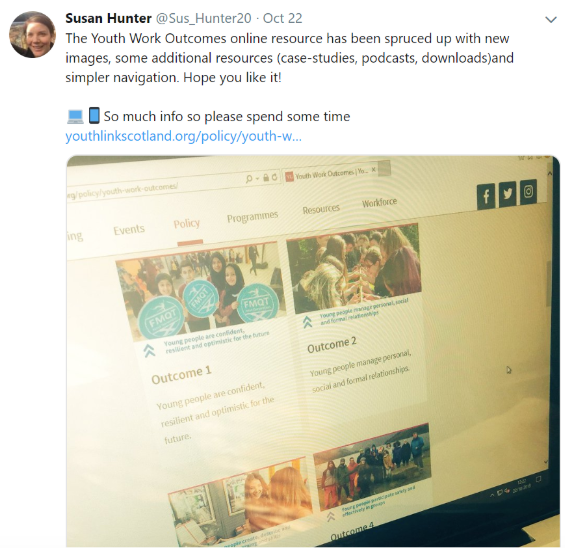Click the double chevron icon under Outcome 2 image

pos(307,322)
